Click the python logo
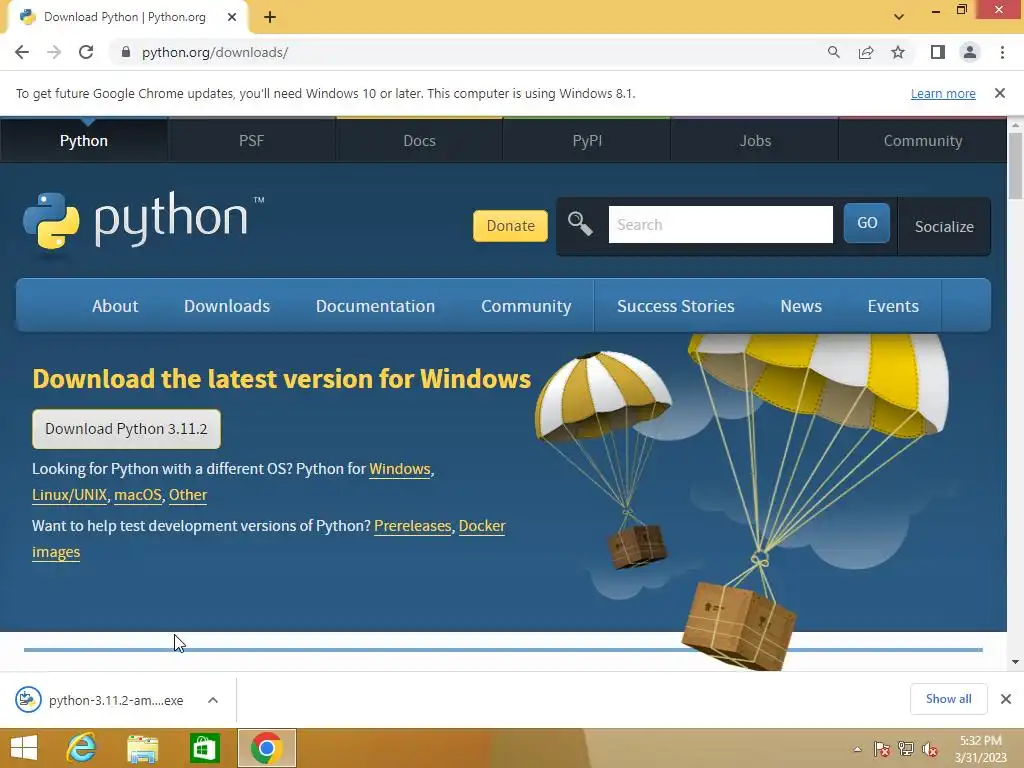The image size is (1024, 768). pyautogui.click(x=143, y=221)
